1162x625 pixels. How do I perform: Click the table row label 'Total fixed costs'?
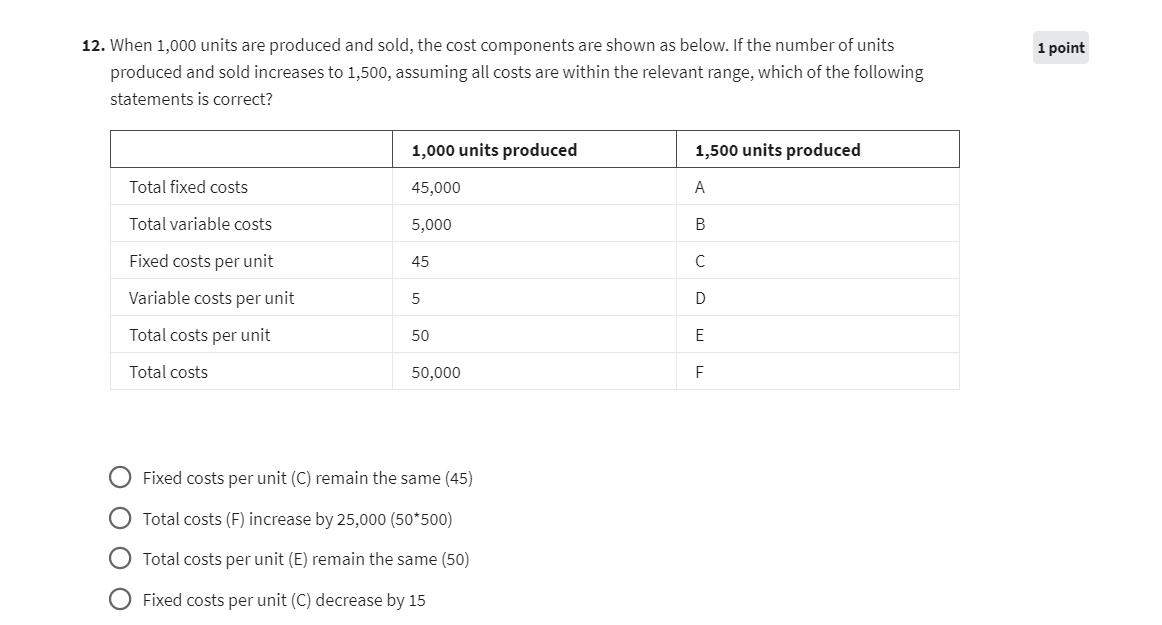[189, 186]
